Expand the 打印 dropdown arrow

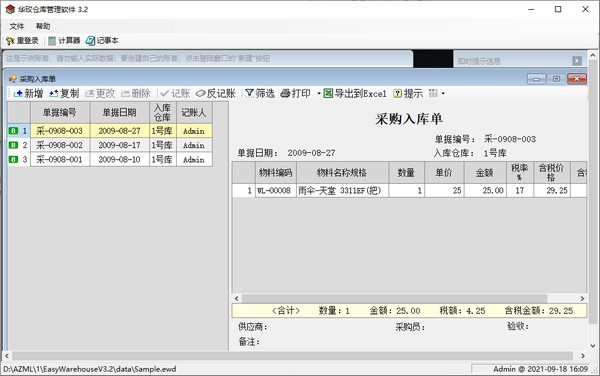(x=318, y=93)
